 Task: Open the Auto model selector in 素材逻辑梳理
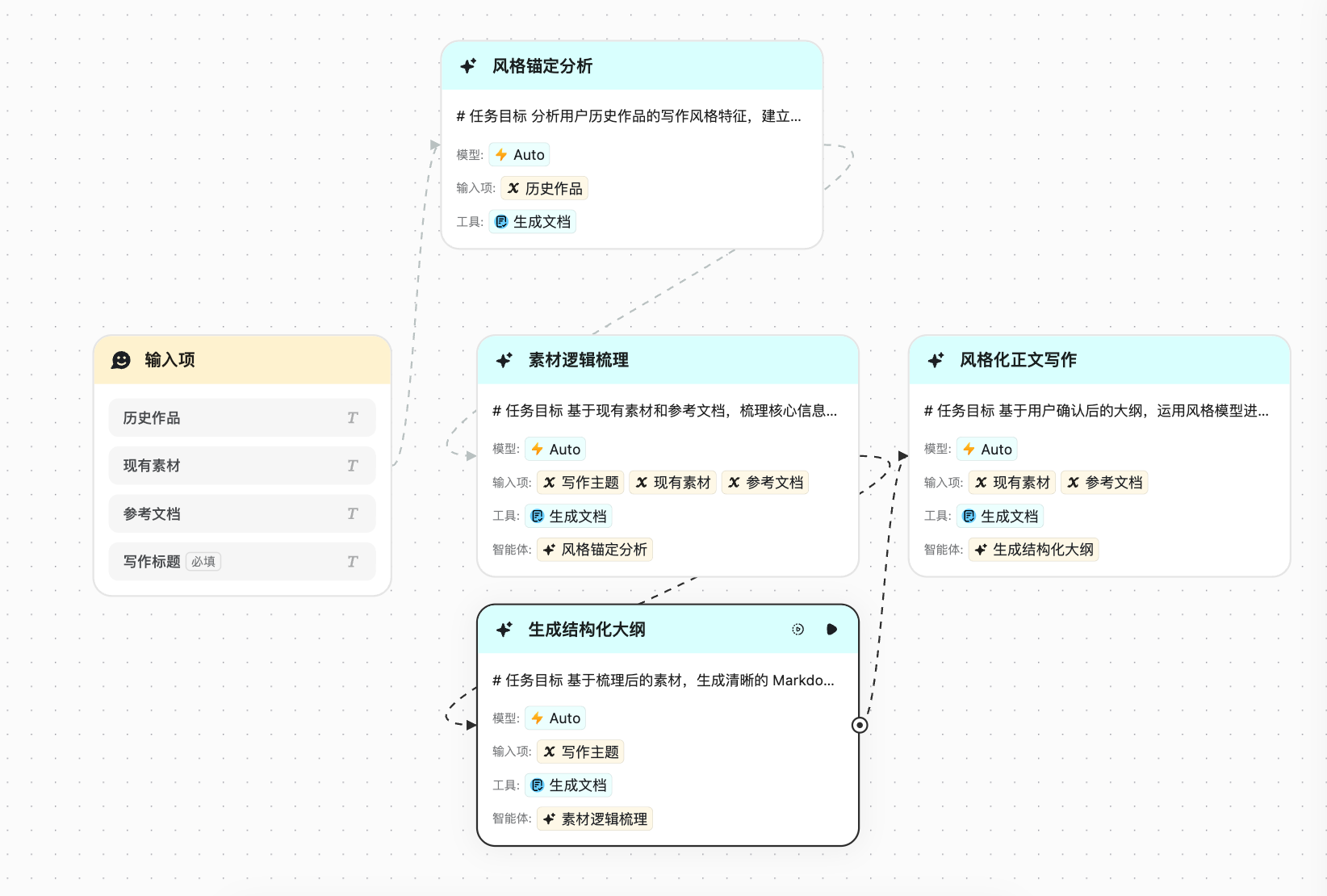(x=555, y=450)
